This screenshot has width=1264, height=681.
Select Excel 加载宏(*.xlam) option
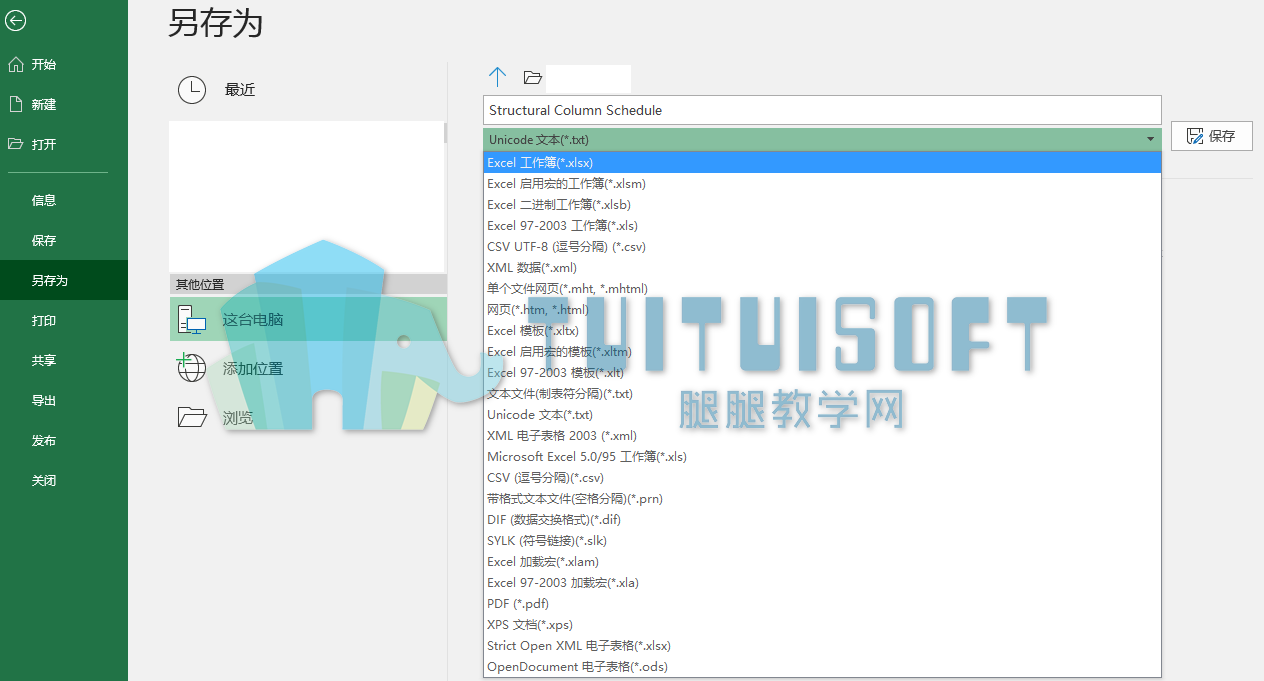pos(822,561)
